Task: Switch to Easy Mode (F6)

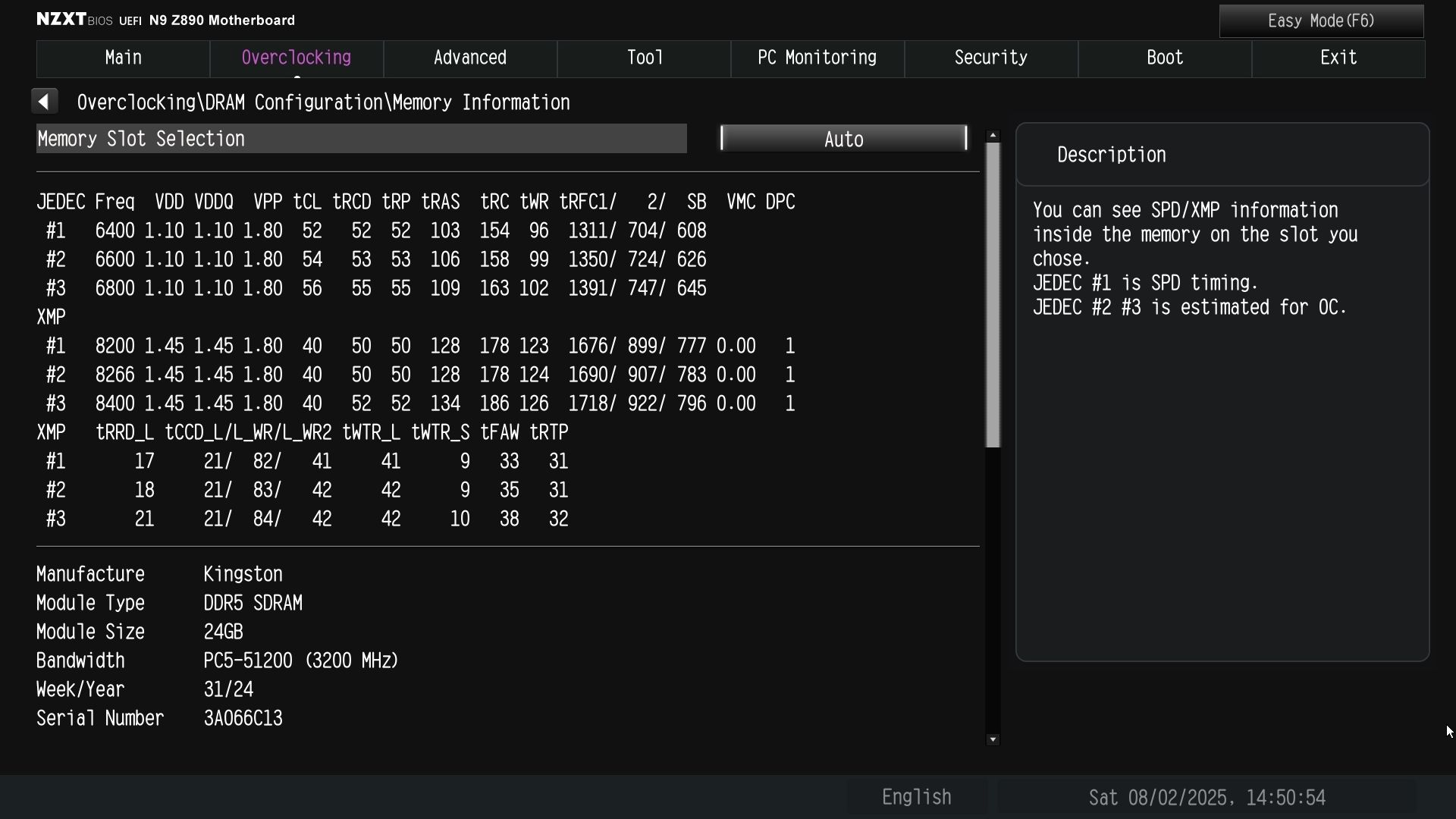Action: (x=1321, y=21)
